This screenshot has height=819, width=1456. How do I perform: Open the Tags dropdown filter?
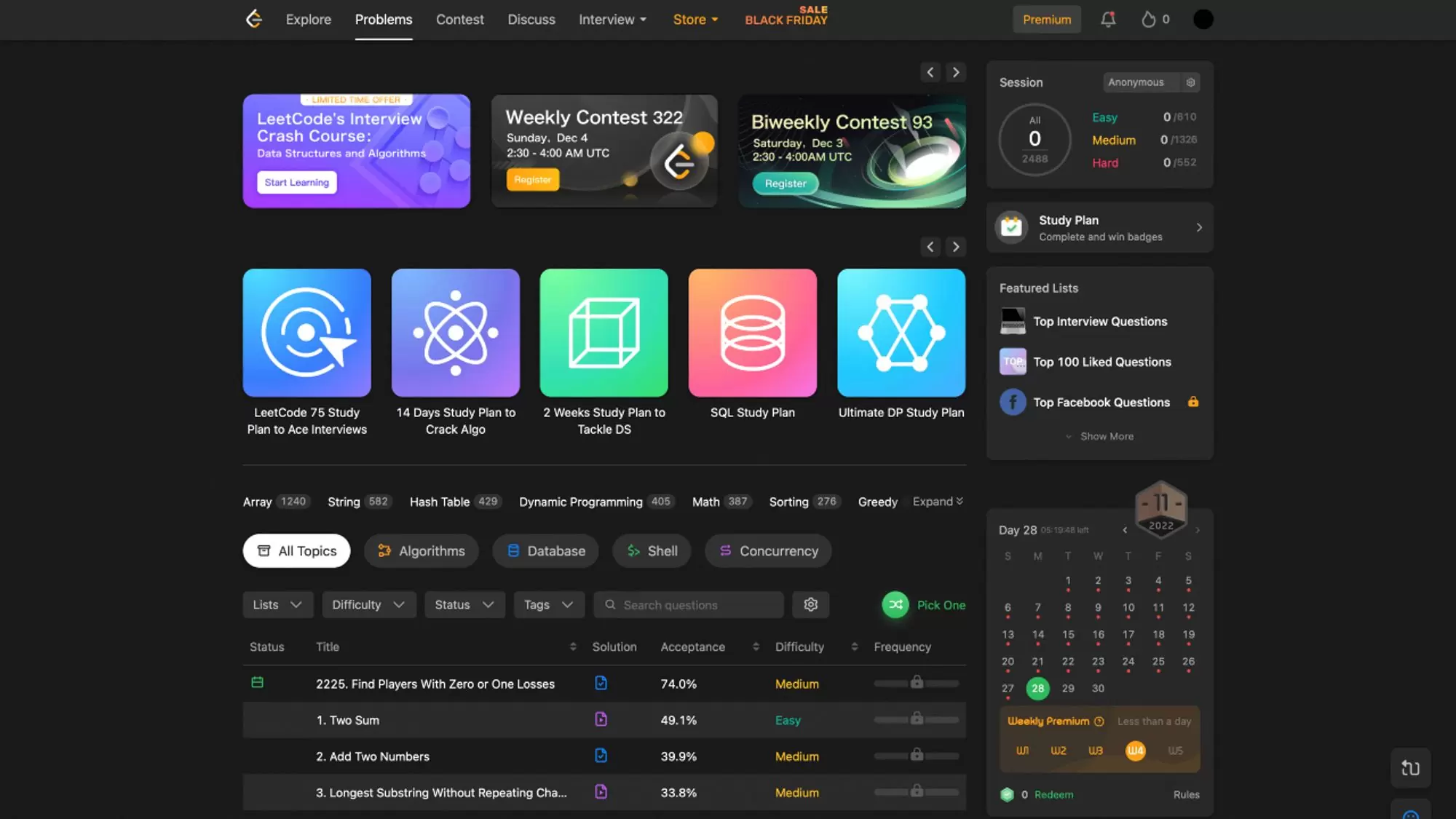pyautogui.click(x=549, y=604)
